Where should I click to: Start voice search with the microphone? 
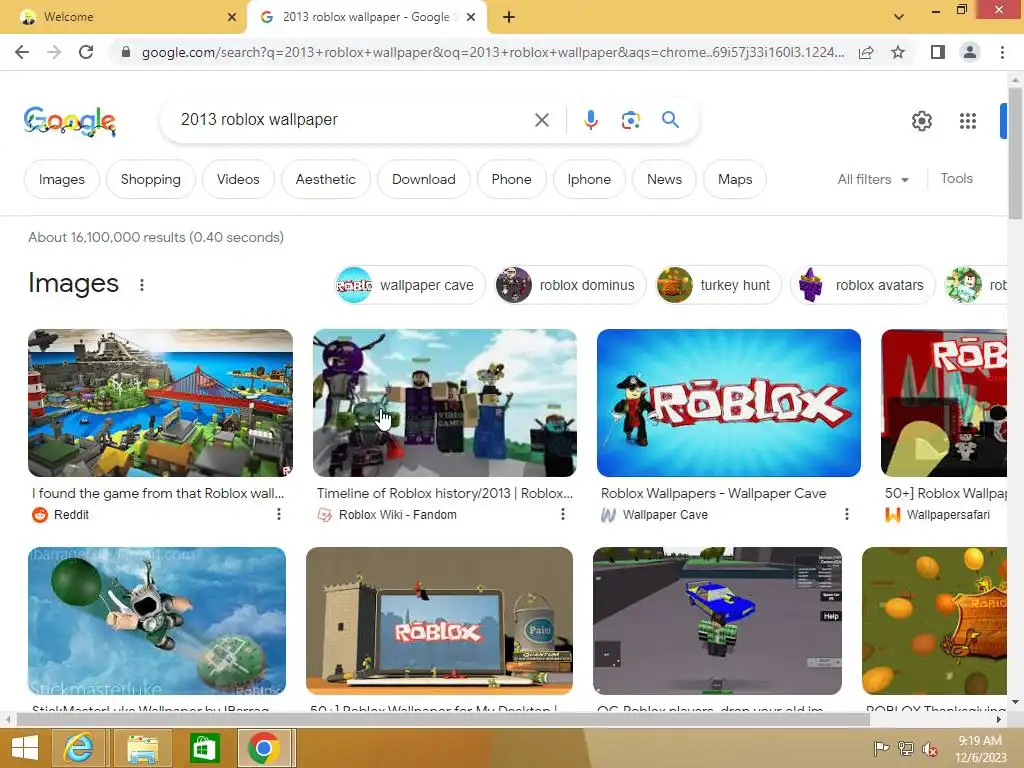pos(590,120)
